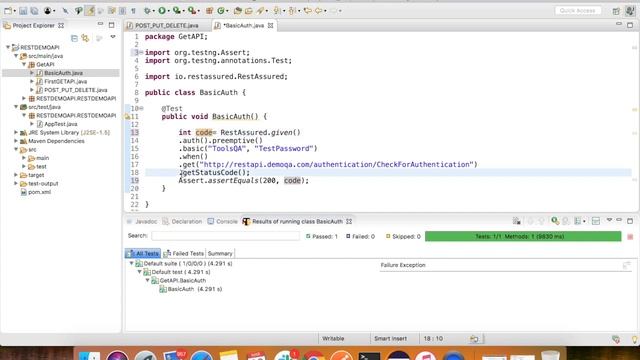Click the magnifier rerun icon in results toolbar
This screenshot has height=360, width=640.
555,221
